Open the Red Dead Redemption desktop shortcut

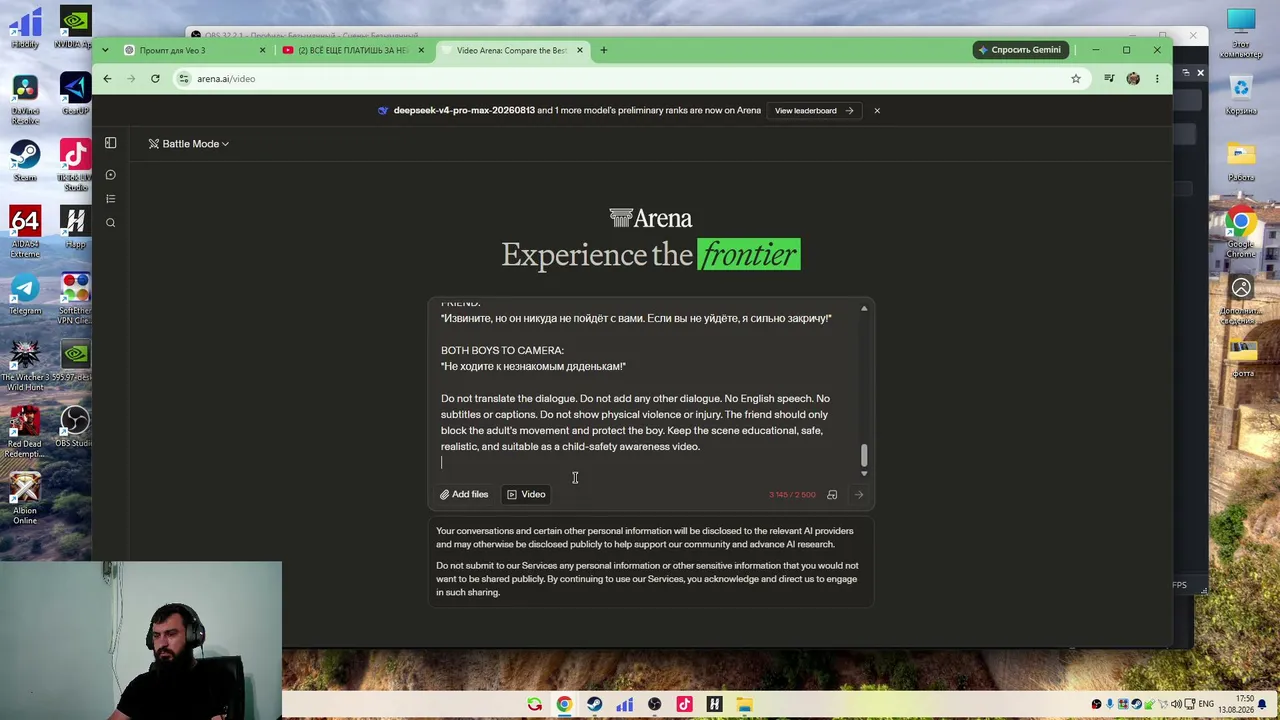(25, 432)
